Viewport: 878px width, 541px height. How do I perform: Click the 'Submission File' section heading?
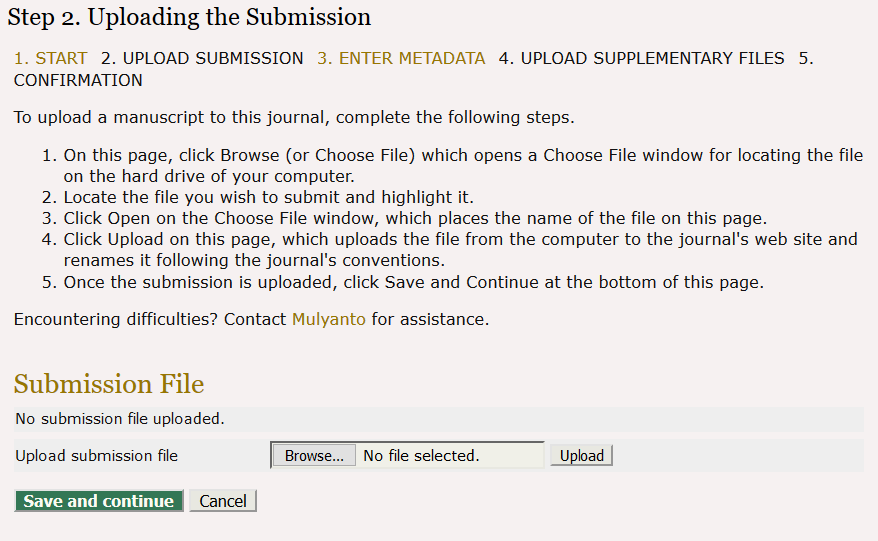coord(109,385)
